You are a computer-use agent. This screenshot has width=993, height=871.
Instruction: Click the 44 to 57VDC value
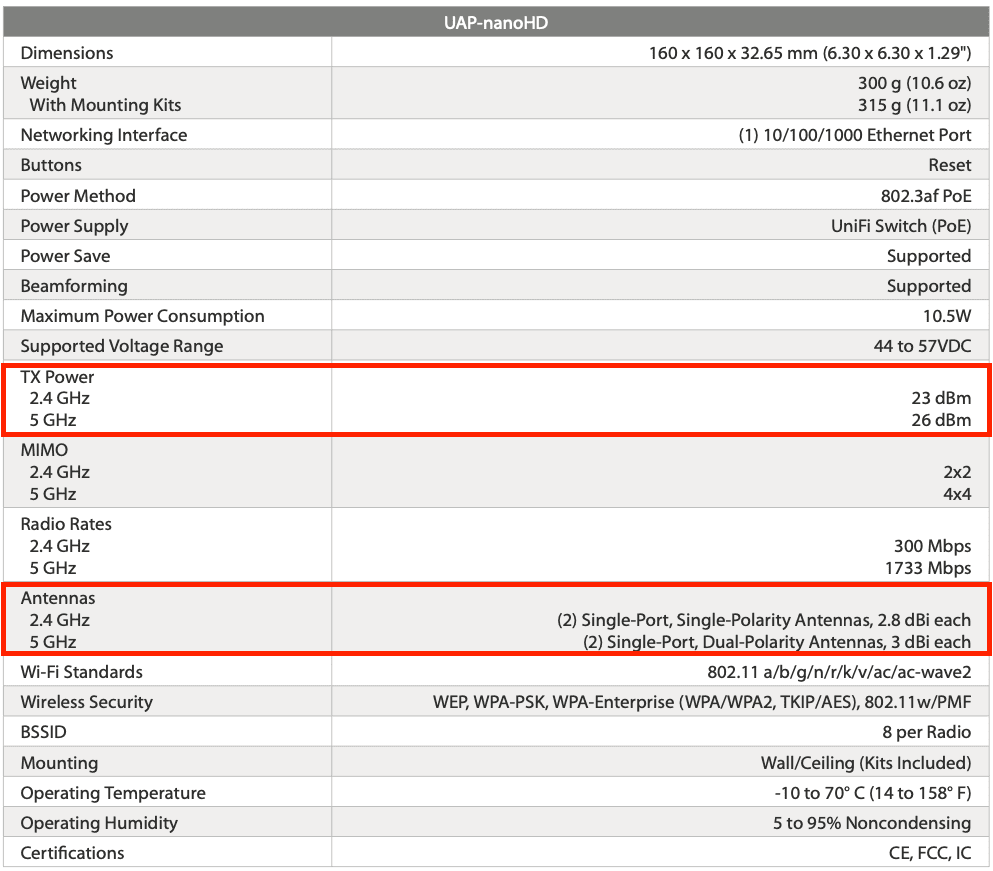[923, 346]
